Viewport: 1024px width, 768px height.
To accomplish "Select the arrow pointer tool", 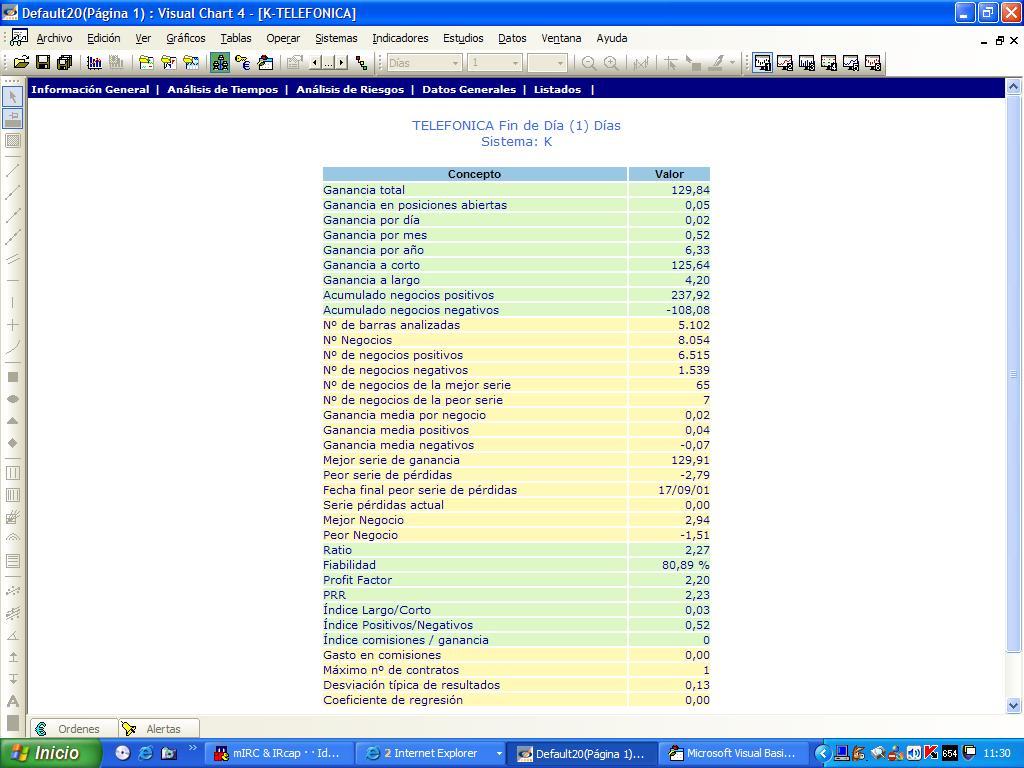I will 12,97.
